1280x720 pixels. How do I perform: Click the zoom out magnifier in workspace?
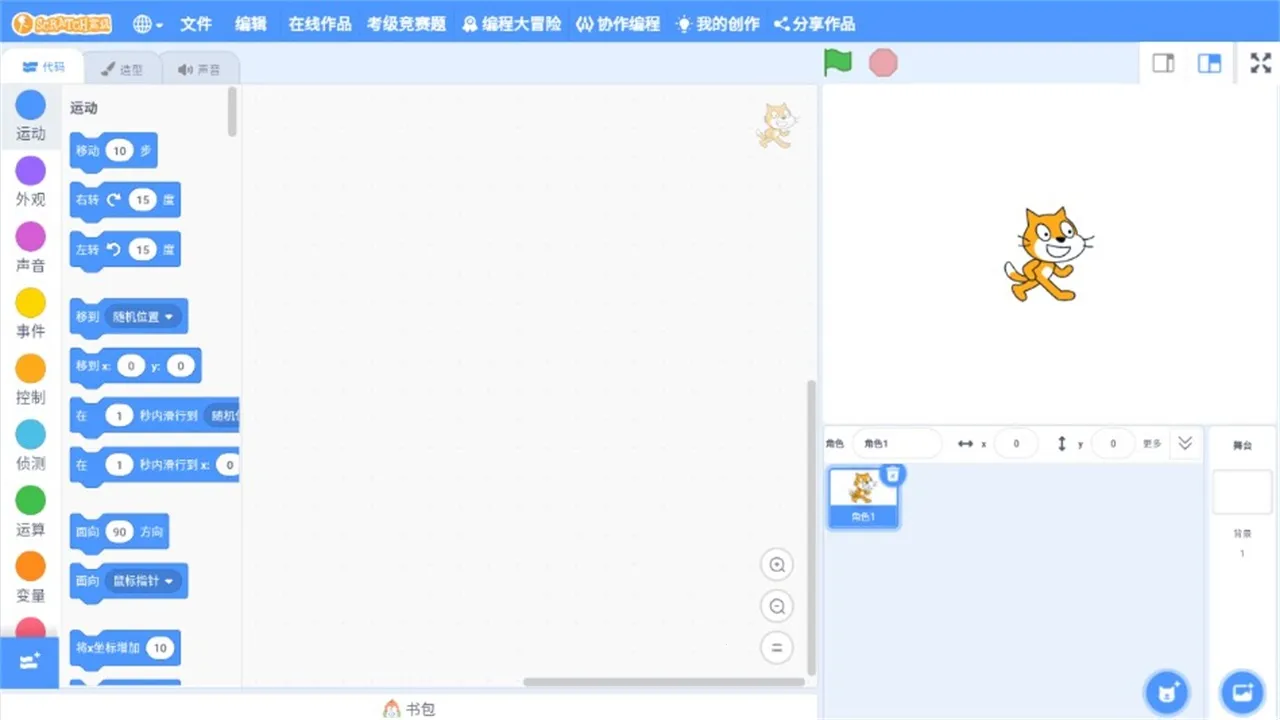point(777,606)
